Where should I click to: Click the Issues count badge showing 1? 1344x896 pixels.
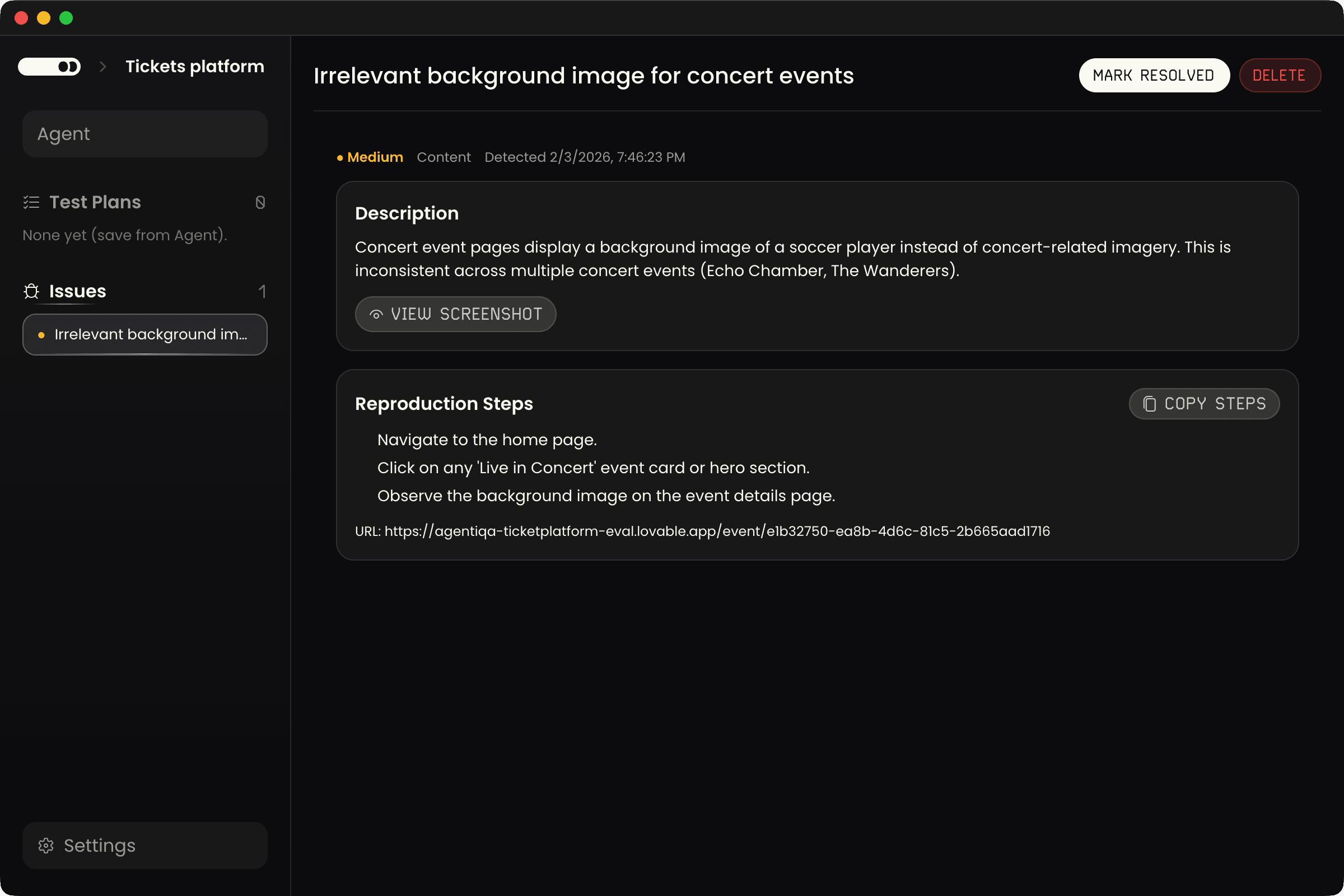tap(263, 291)
